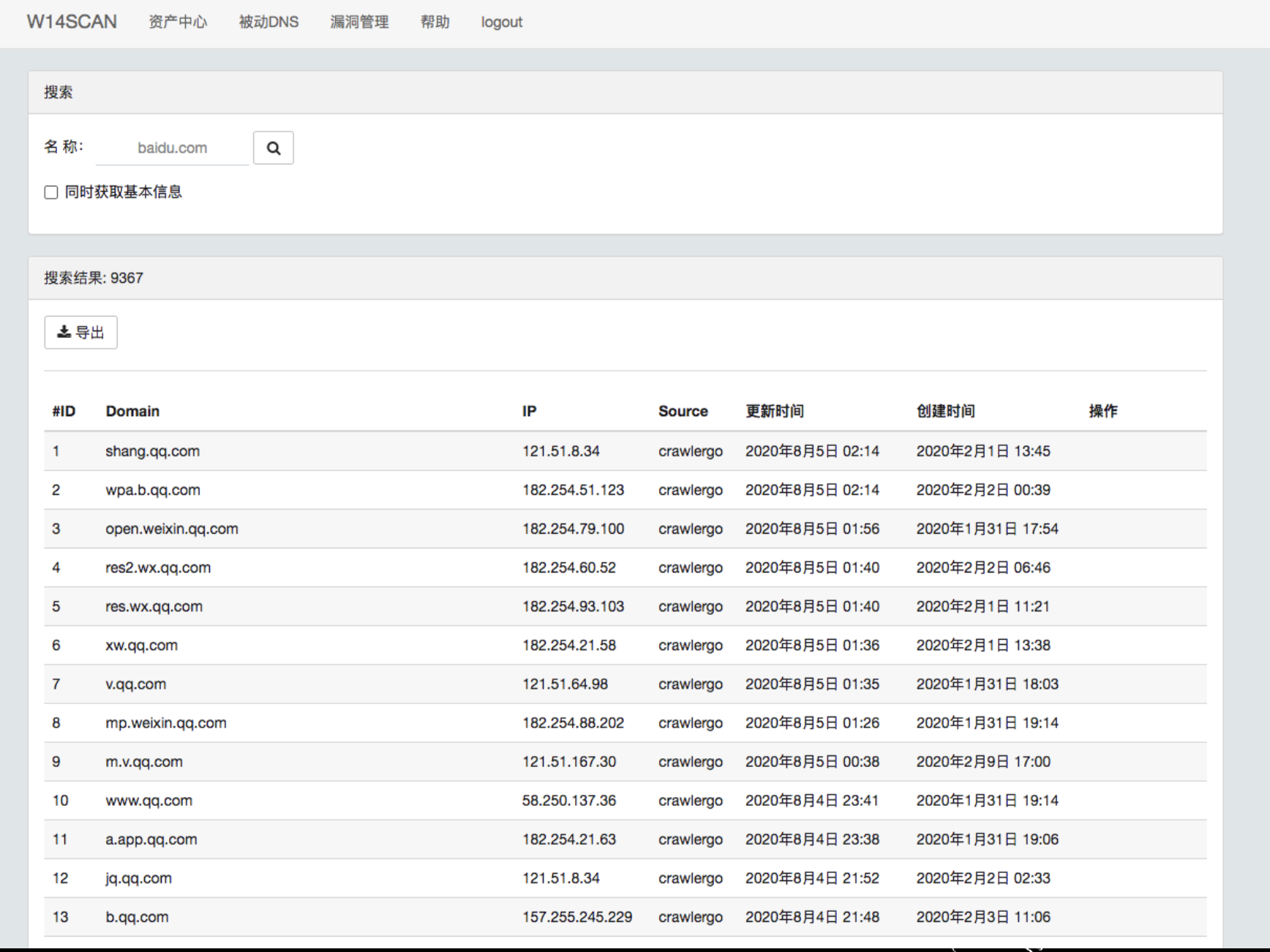
Task: Enable the 同时获取基本信息 checkbox
Action: coord(51,192)
